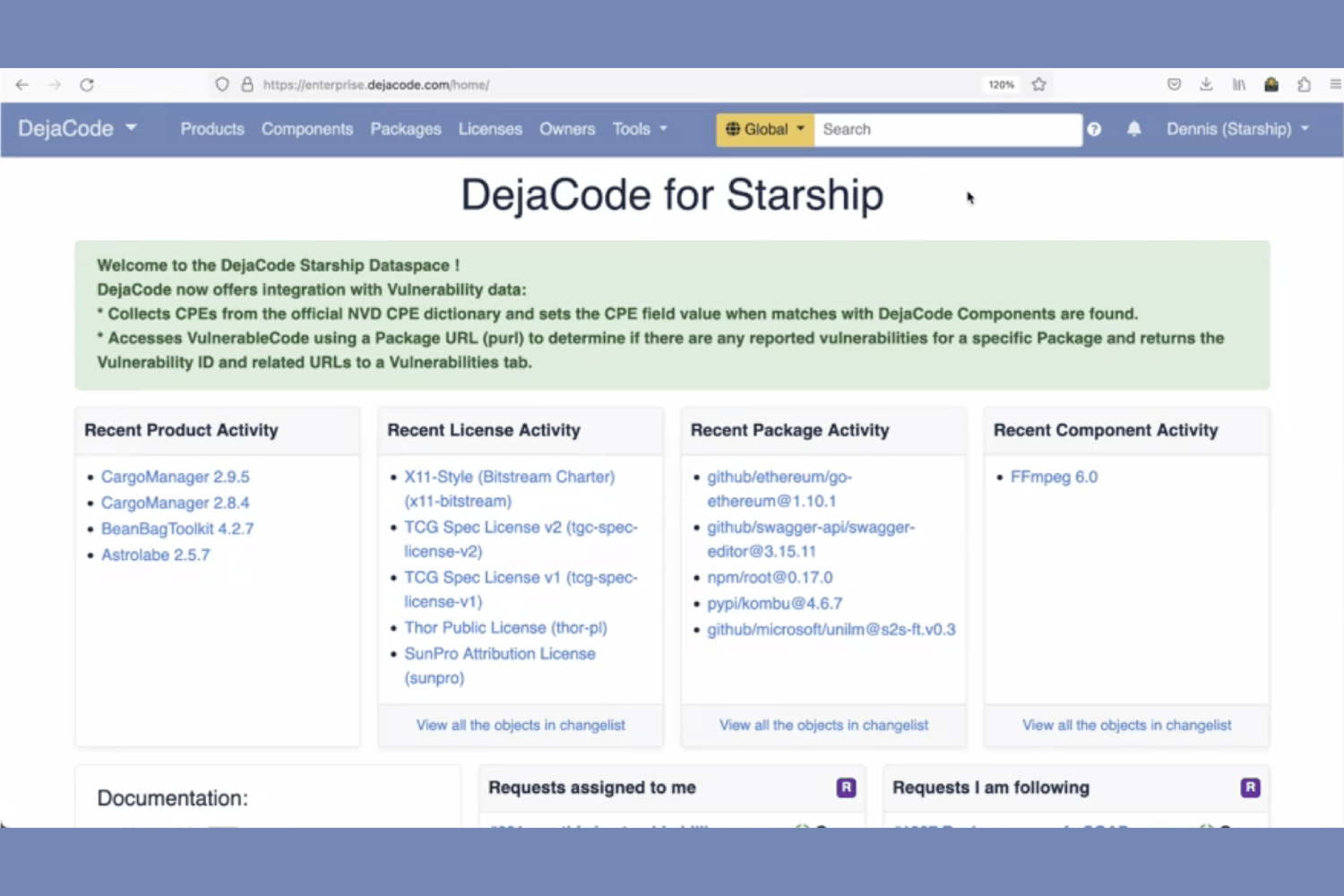Go back using the browser back arrow

(22, 84)
